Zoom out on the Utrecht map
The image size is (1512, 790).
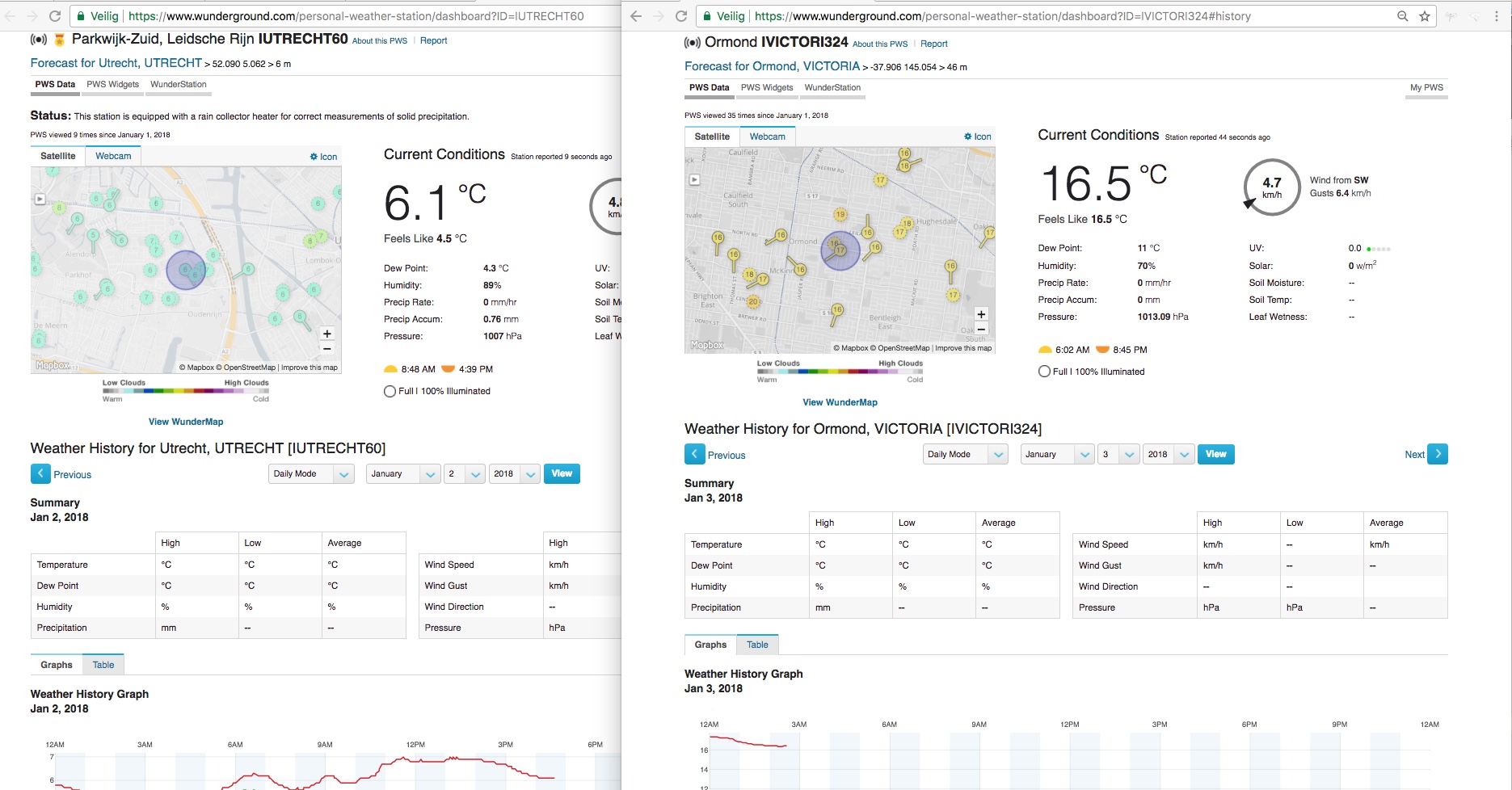327,349
